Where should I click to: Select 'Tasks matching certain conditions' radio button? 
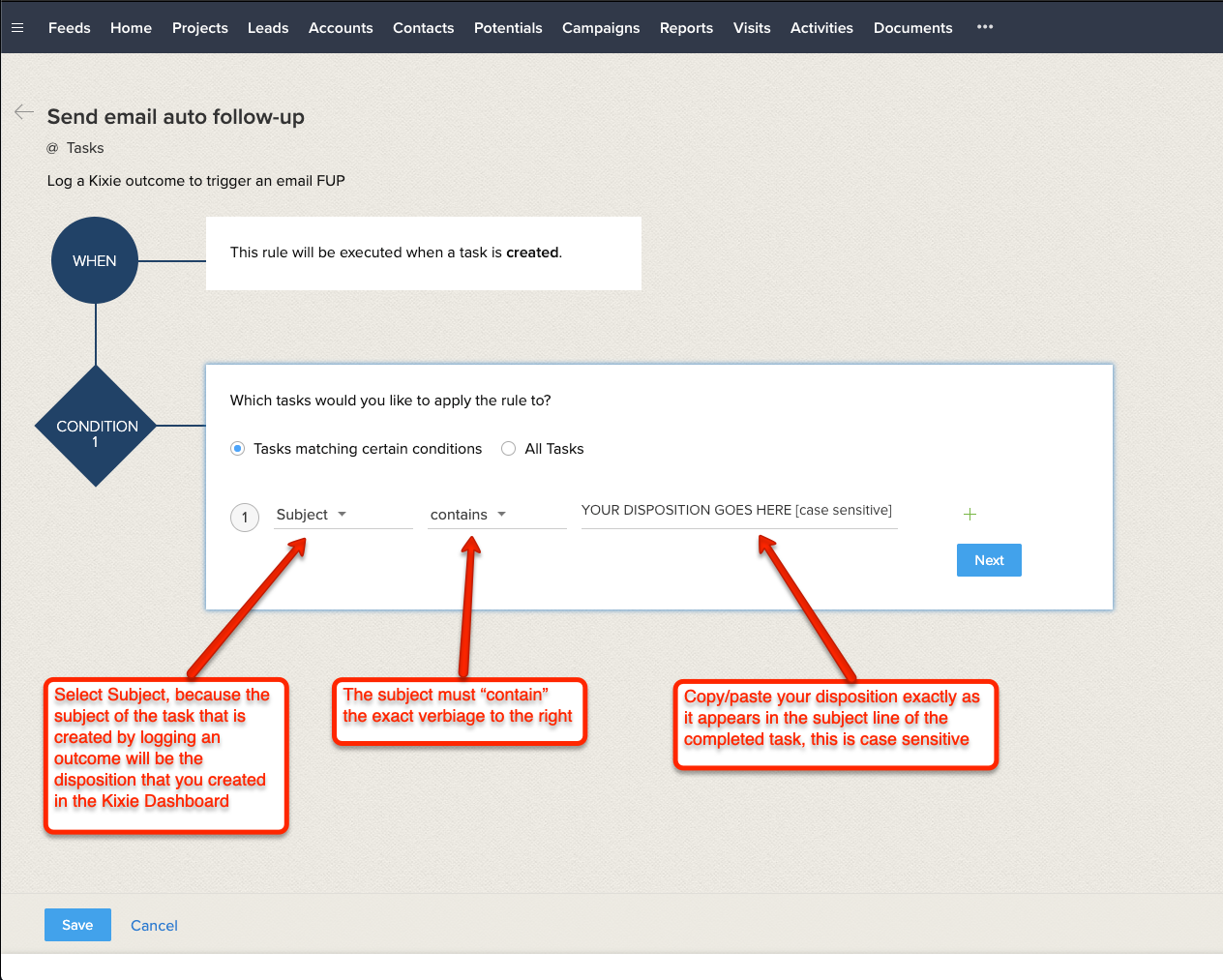point(237,449)
